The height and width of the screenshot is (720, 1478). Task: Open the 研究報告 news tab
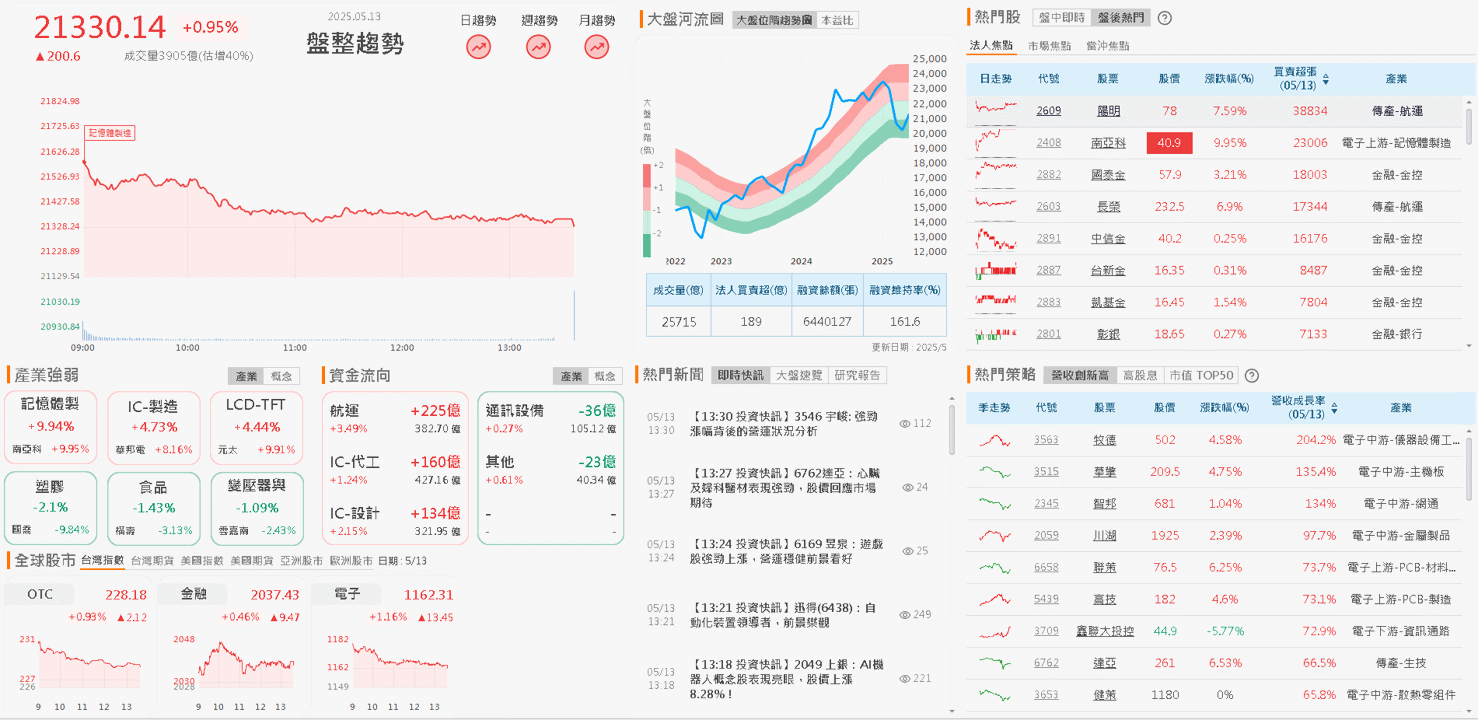[x=858, y=375]
